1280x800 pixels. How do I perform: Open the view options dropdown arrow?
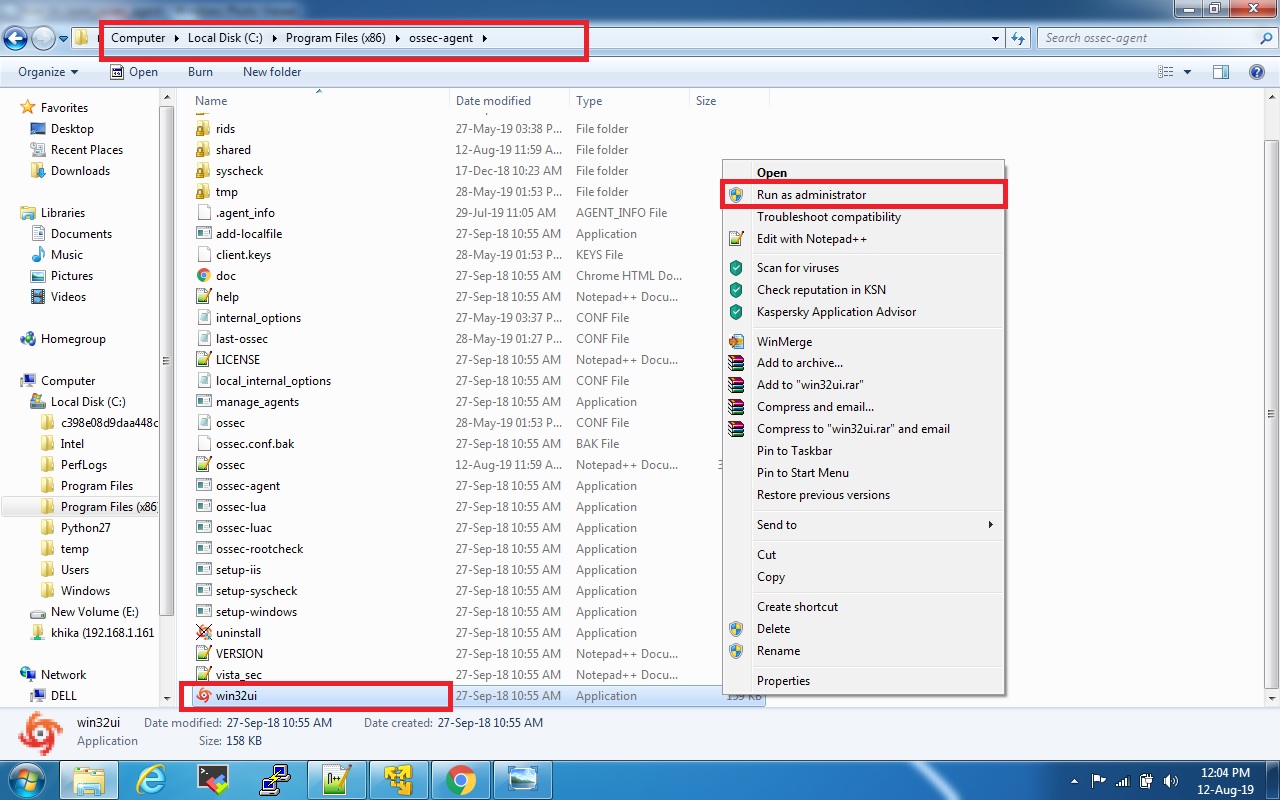[1188, 72]
